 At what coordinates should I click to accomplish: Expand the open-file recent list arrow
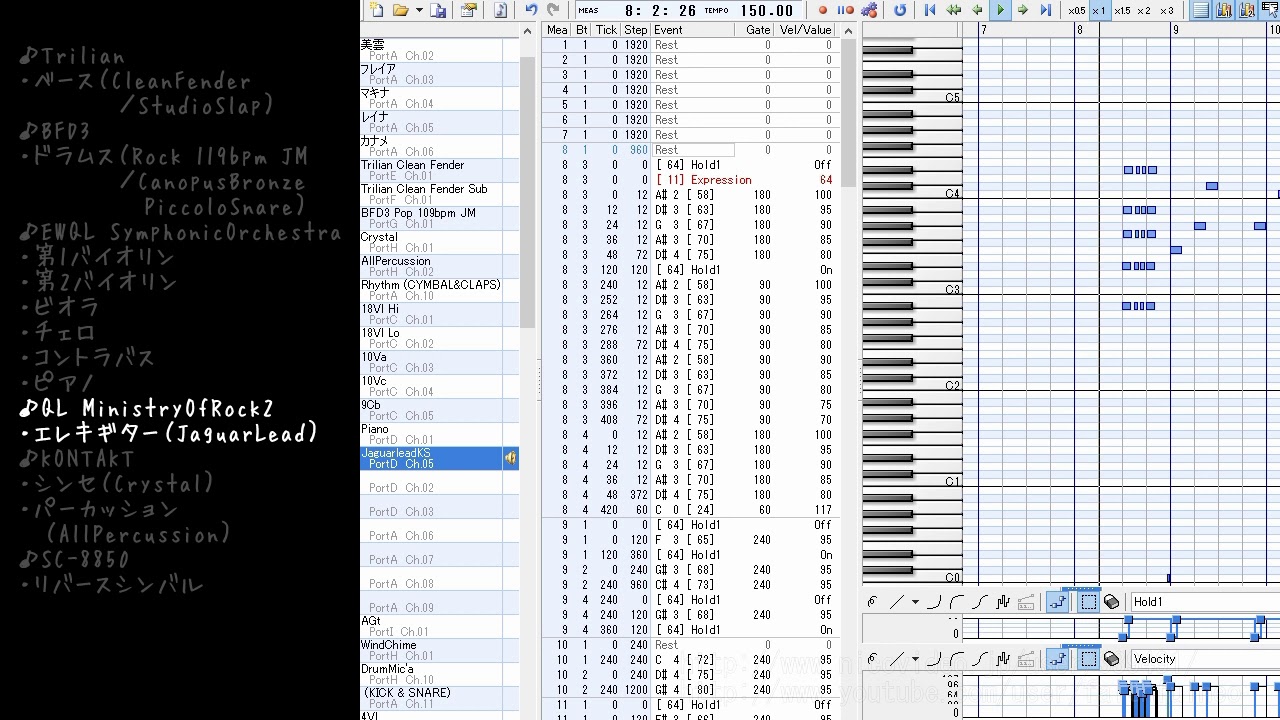pos(417,10)
